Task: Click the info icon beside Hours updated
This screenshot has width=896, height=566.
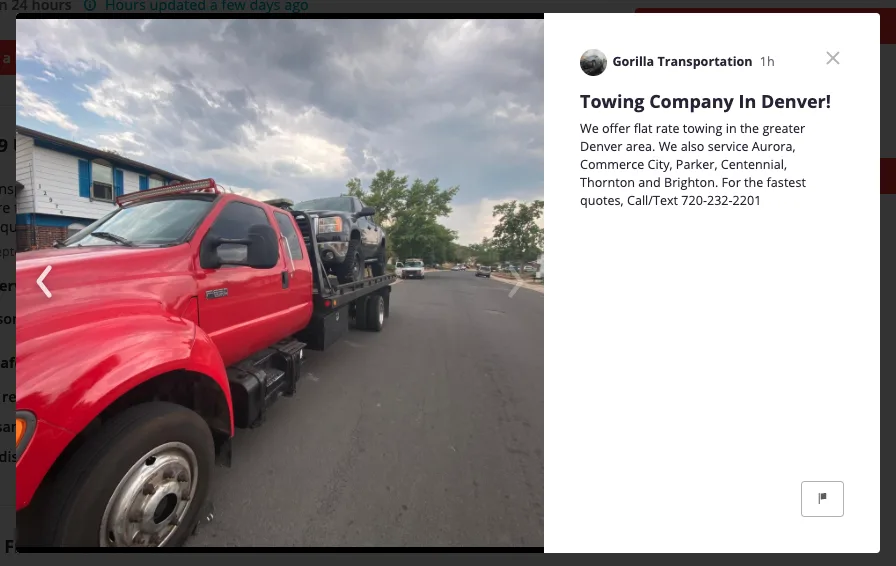Action: (x=90, y=6)
